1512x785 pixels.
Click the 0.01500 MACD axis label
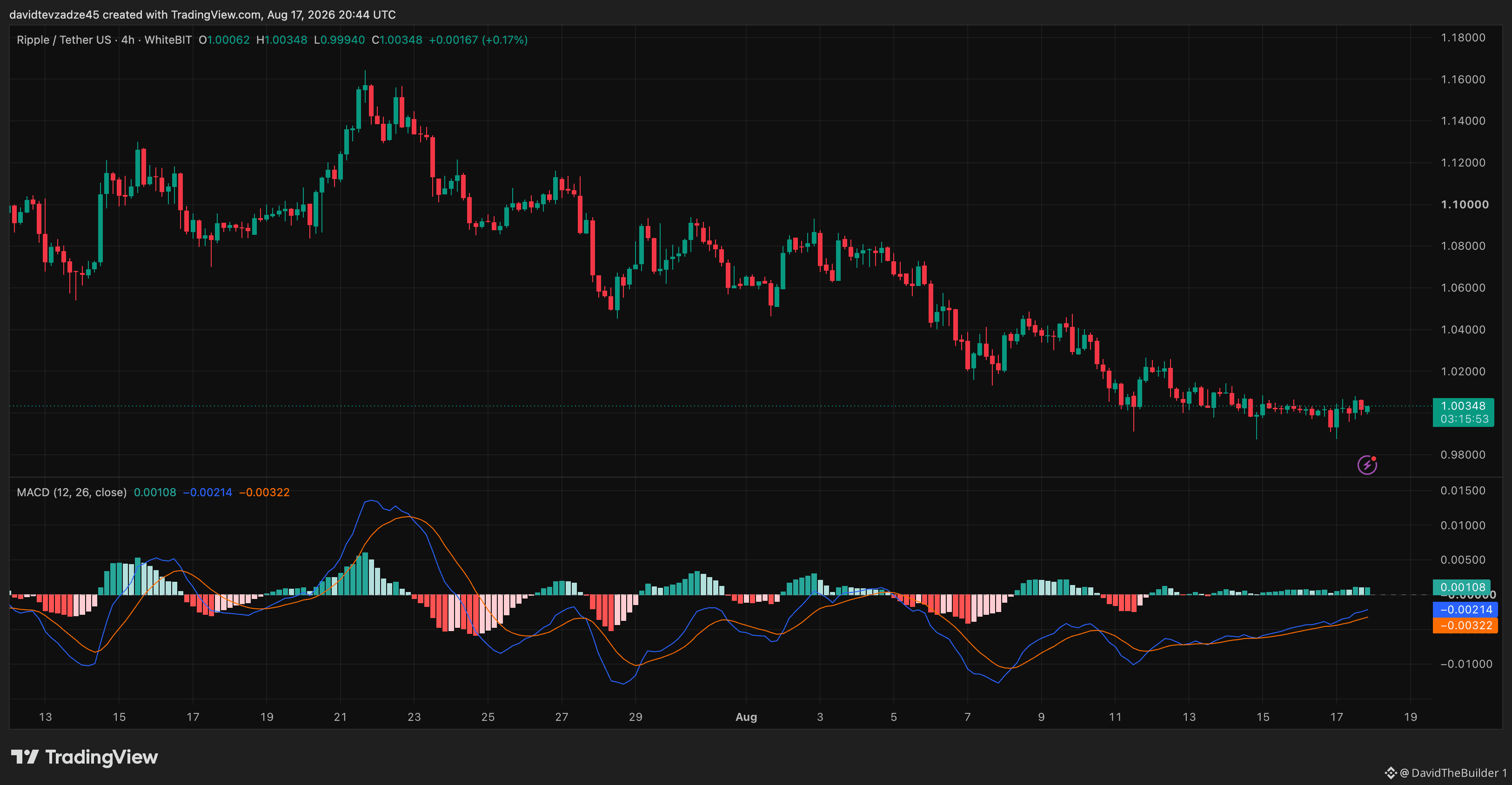[x=1463, y=491]
